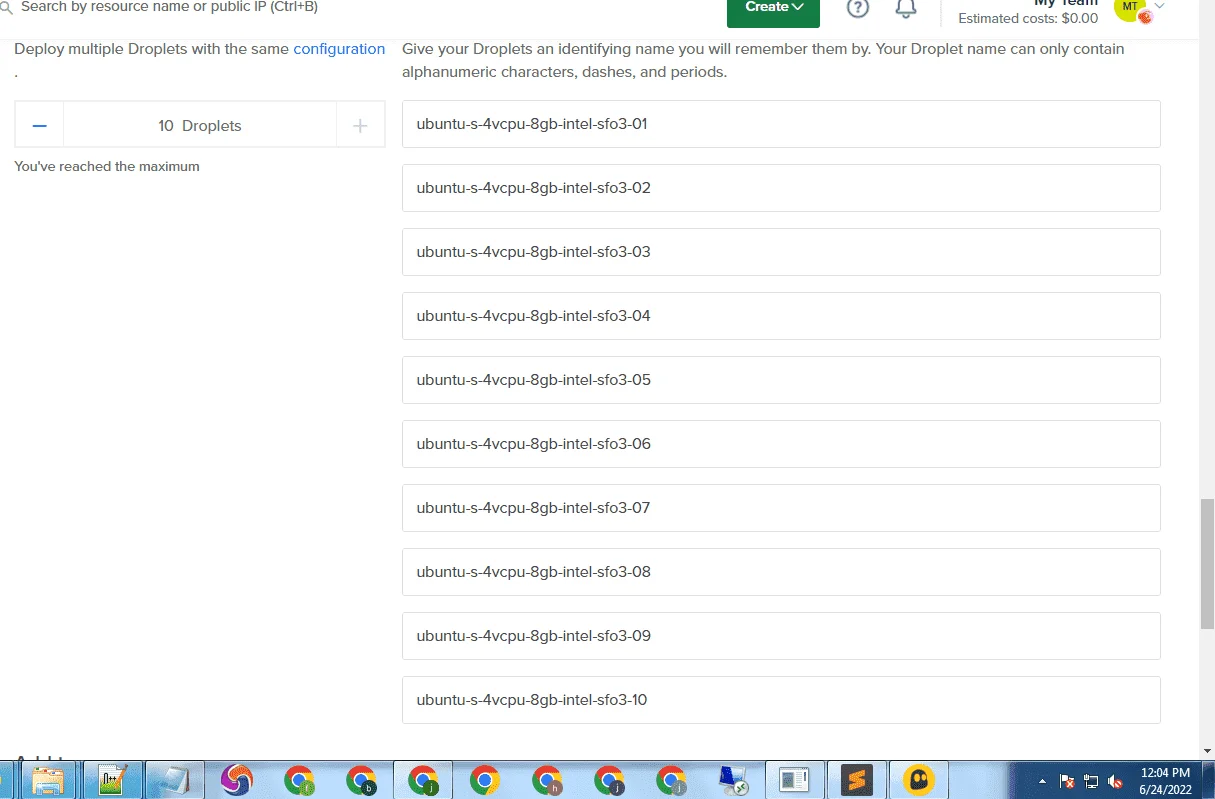Open the chart notepad taskbar app
Screen dimensions: 1215x799
click(112, 780)
